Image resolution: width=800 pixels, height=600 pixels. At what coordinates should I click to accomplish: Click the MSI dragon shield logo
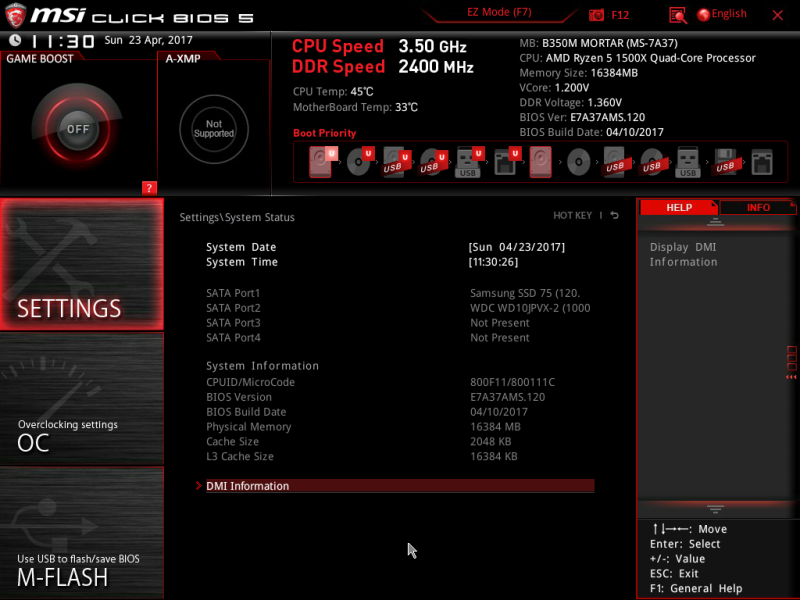(x=15, y=15)
